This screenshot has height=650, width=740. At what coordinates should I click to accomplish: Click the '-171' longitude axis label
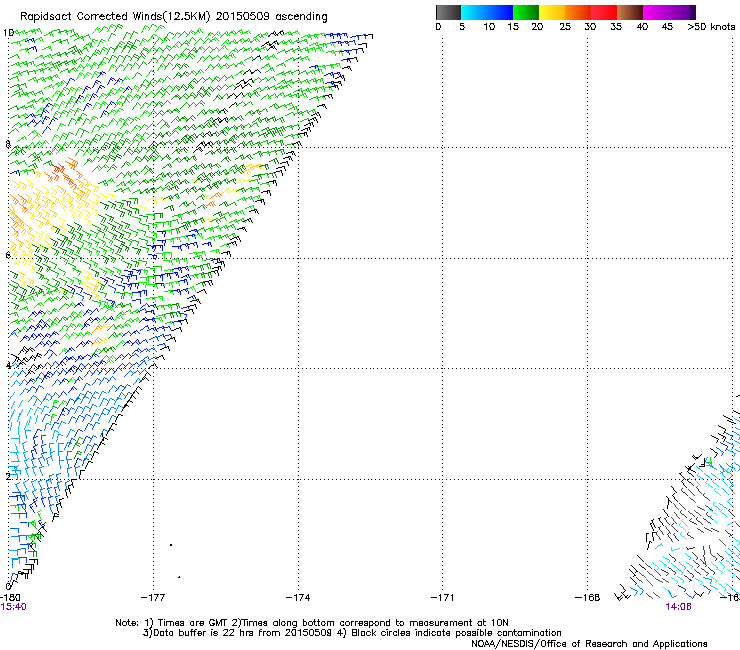click(443, 598)
